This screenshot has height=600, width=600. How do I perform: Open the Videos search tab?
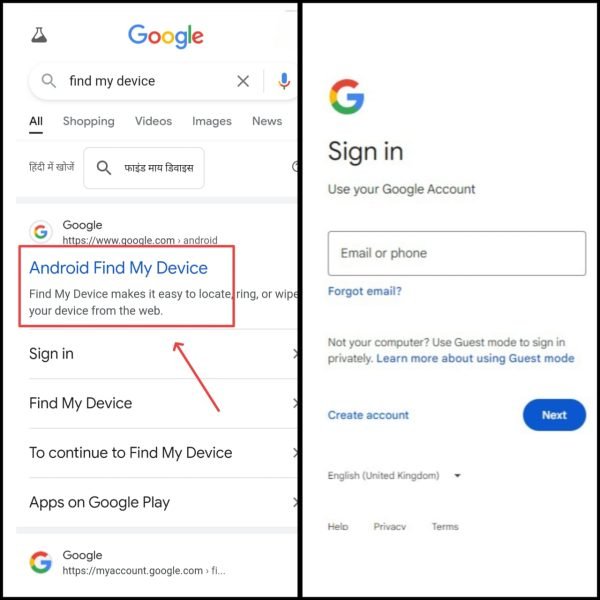click(x=153, y=121)
